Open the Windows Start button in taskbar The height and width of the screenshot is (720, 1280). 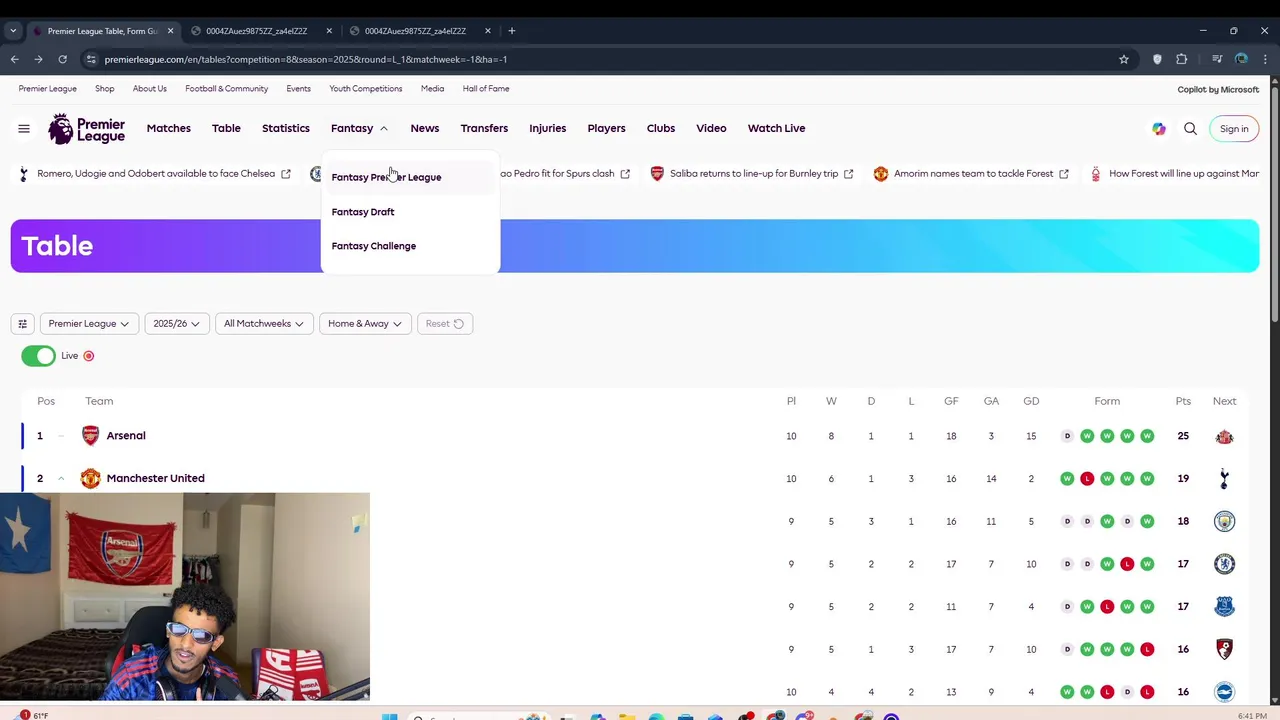click(390, 716)
